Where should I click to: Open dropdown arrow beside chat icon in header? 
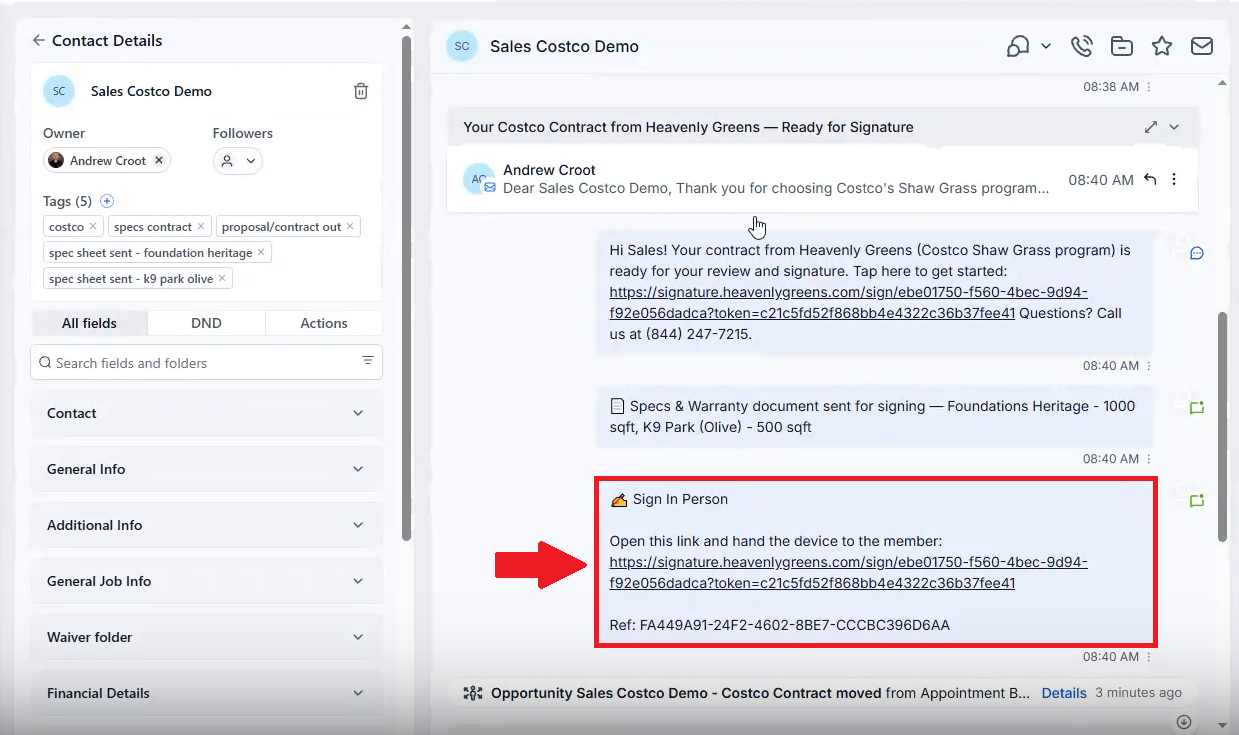tap(1046, 46)
